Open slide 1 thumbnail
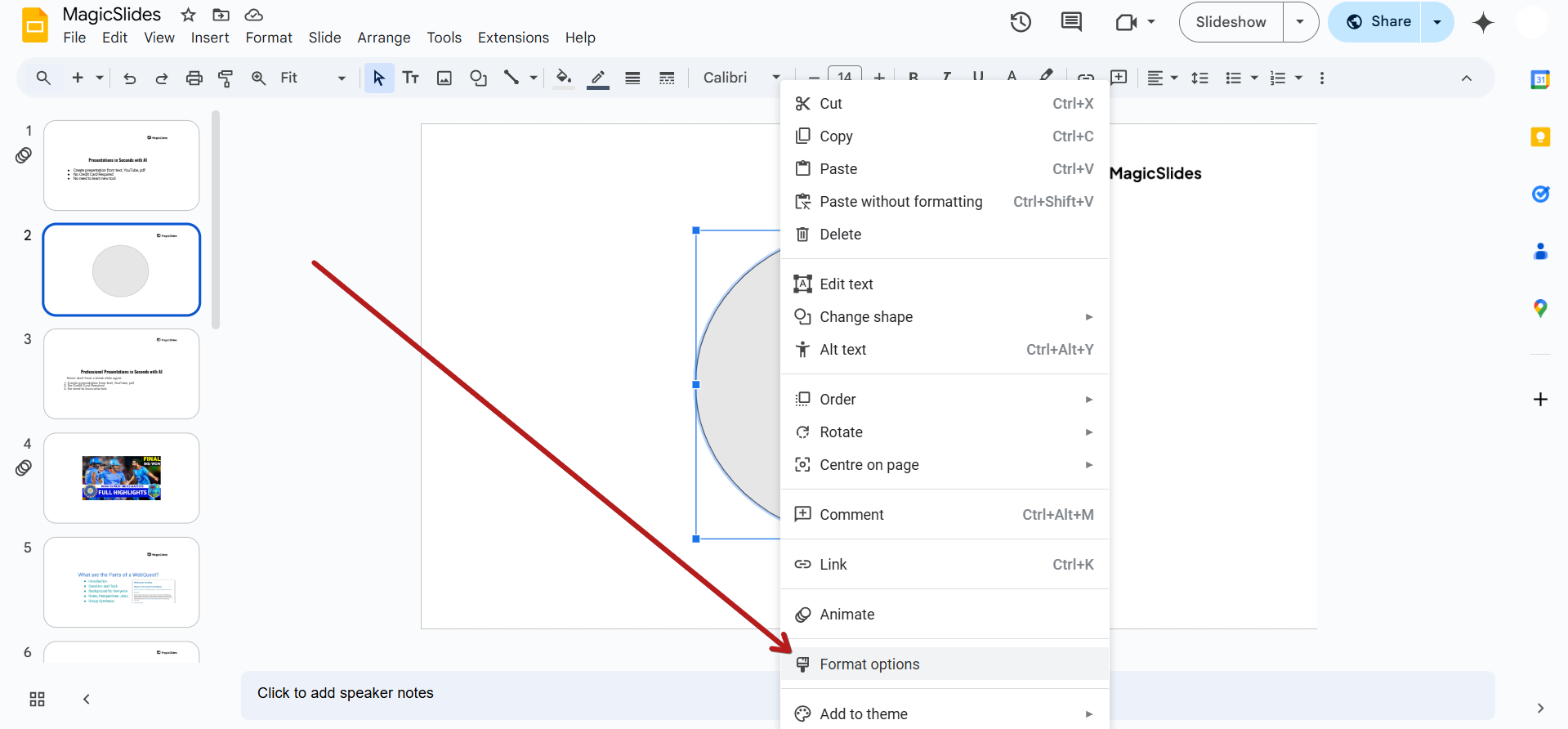Viewport: 1568px width, 729px height. [122, 165]
